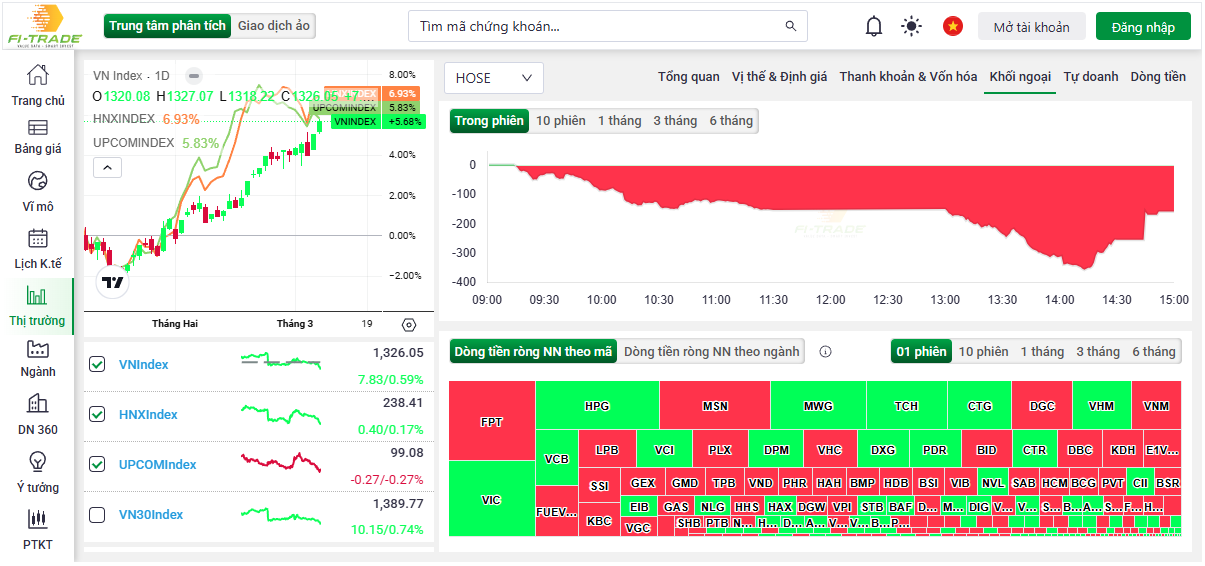The image size is (1205, 566).
Task: Uncheck the UPCOMIndex checkbox
Action: (97, 465)
